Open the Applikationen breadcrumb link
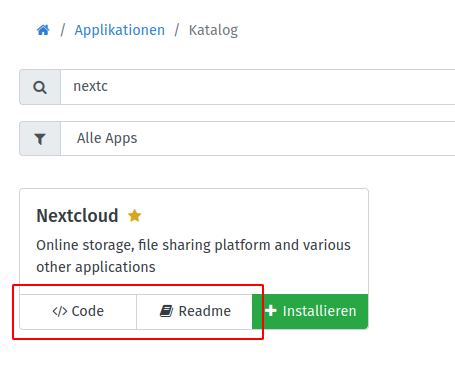The width and height of the screenshot is (455, 369). tap(119, 30)
